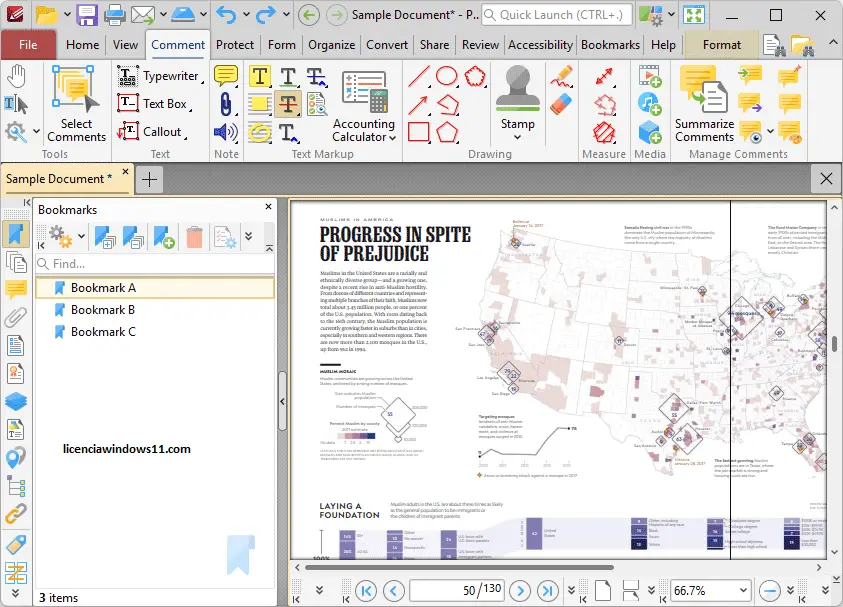Click the horizontal scrollbar under the document
The image size is (843, 607).
click(x=459, y=567)
